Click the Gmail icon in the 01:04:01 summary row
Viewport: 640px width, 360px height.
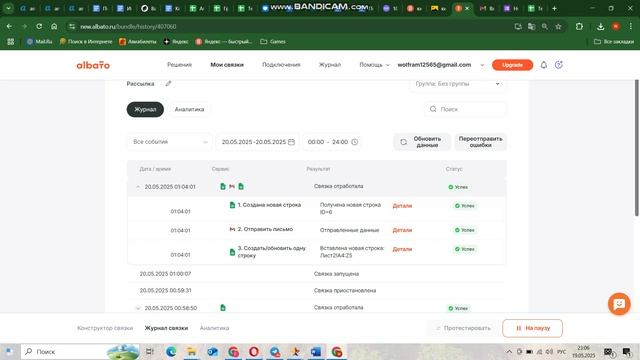click(x=232, y=187)
